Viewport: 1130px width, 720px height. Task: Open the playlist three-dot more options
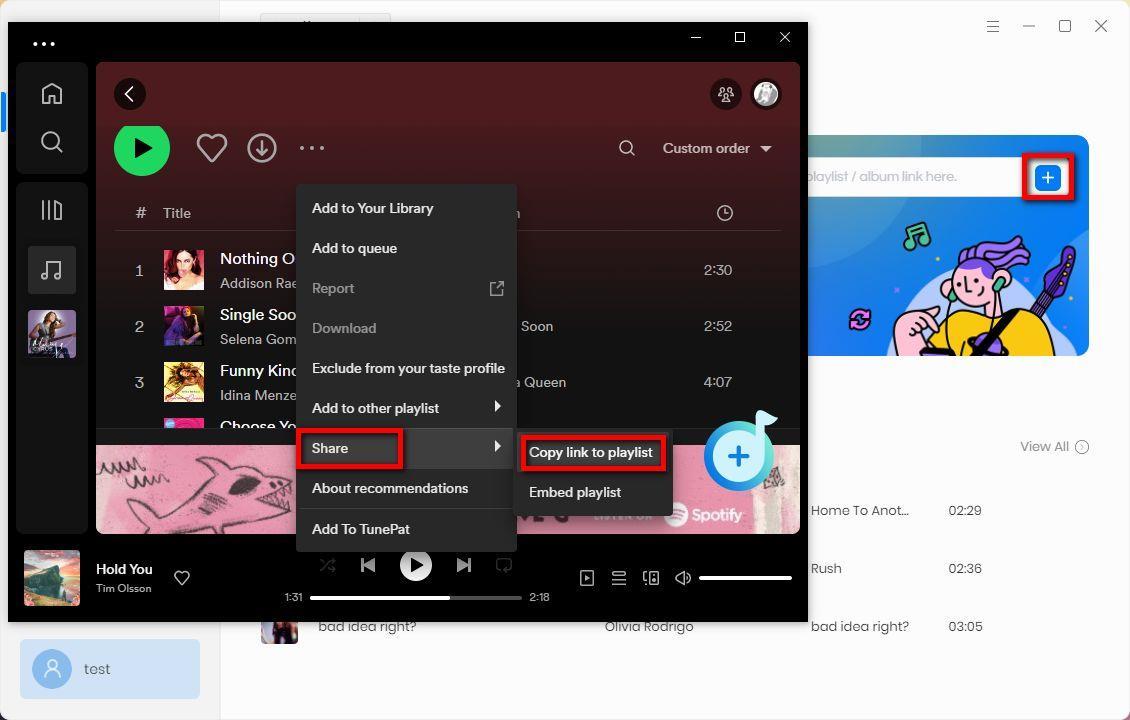pyautogui.click(x=312, y=148)
